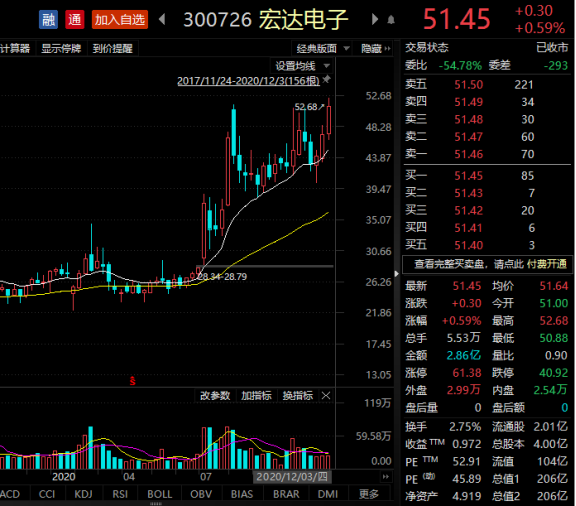The image size is (576, 506).
Task: Click the 买四 price 51.41
Action: (x=468, y=228)
